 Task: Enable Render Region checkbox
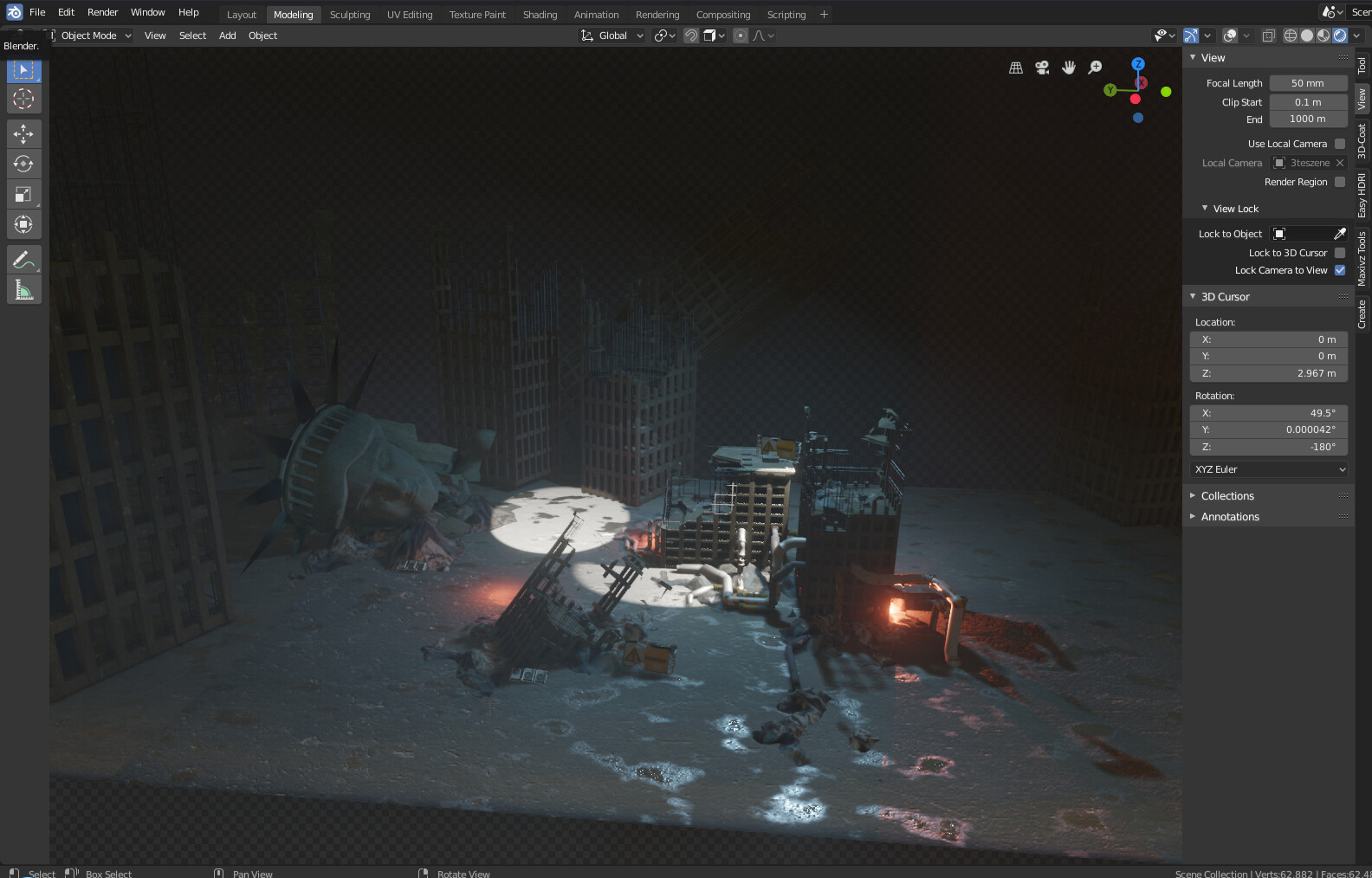coord(1340,182)
